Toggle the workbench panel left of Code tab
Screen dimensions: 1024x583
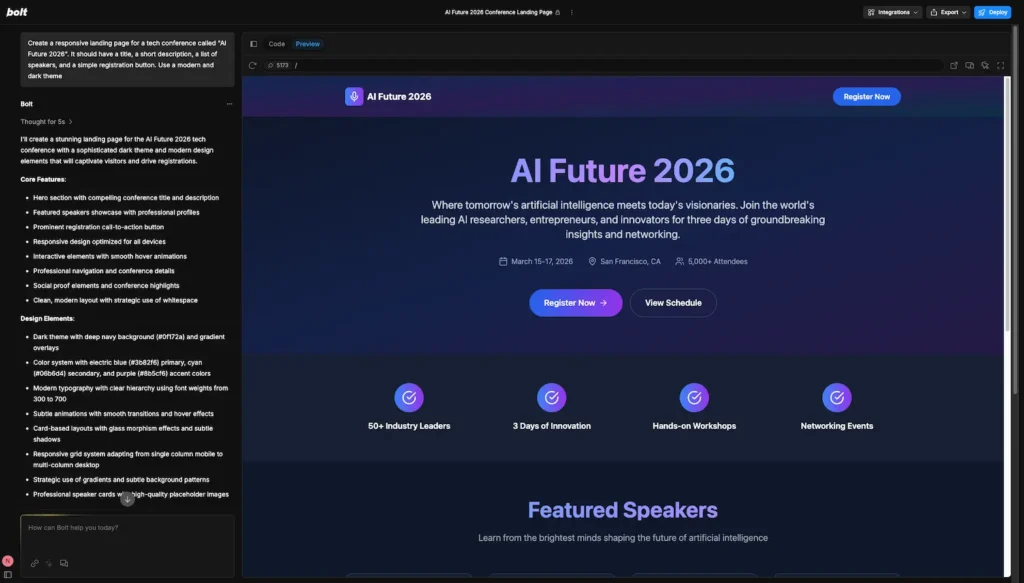[254, 44]
